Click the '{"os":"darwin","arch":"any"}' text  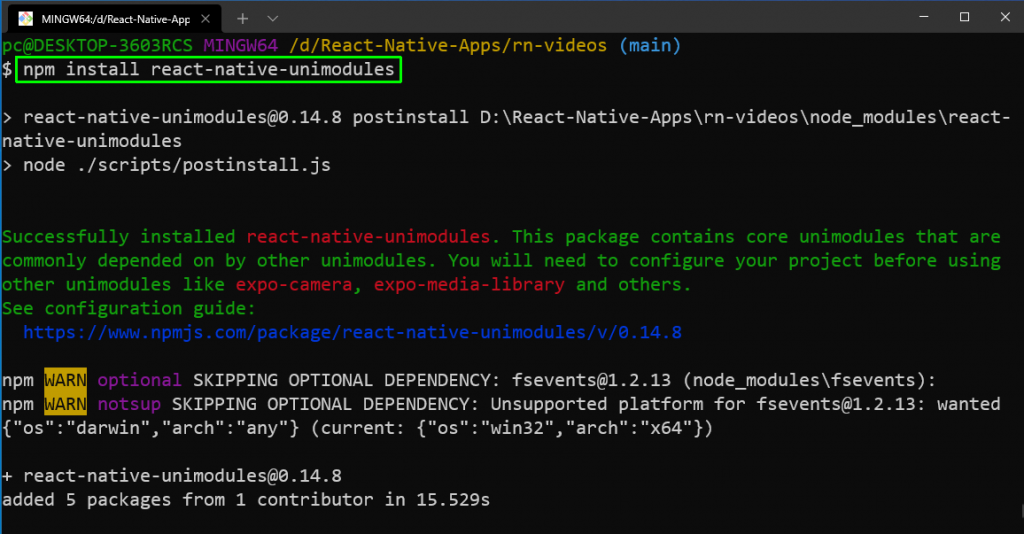tap(150, 428)
